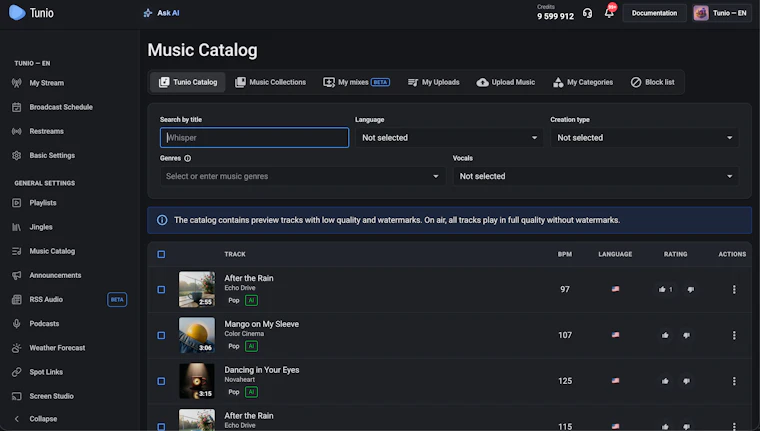The width and height of the screenshot is (760, 431).
Task: Expand the Vocals dropdown
Action: [596, 176]
